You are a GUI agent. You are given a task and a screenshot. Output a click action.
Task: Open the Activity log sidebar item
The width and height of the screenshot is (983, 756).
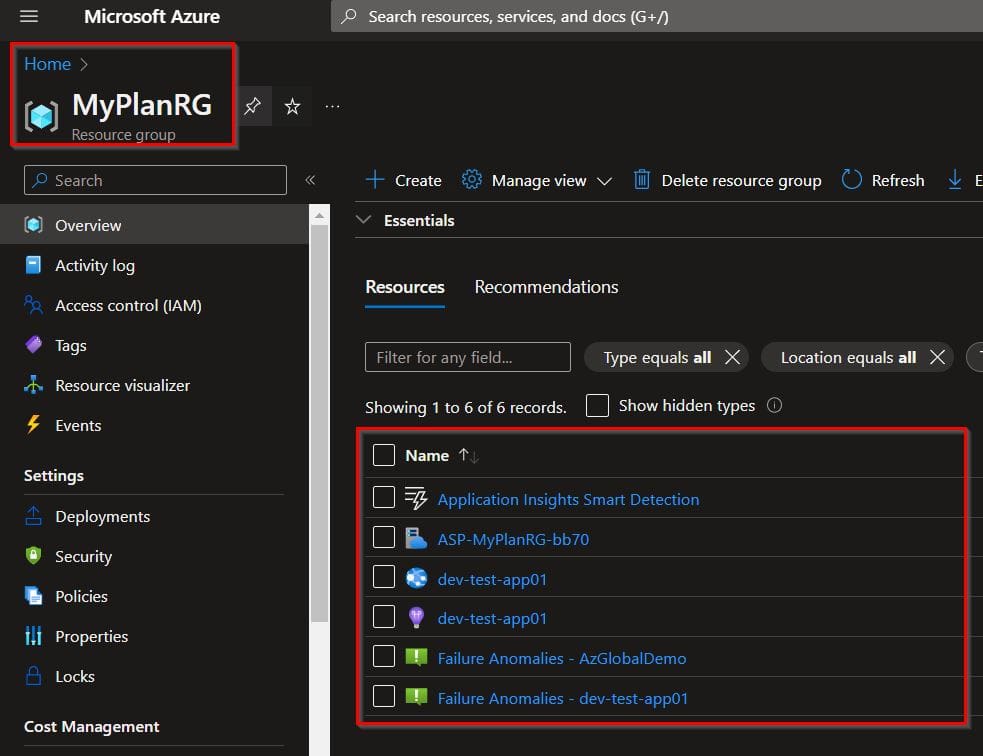[x=92, y=265]
